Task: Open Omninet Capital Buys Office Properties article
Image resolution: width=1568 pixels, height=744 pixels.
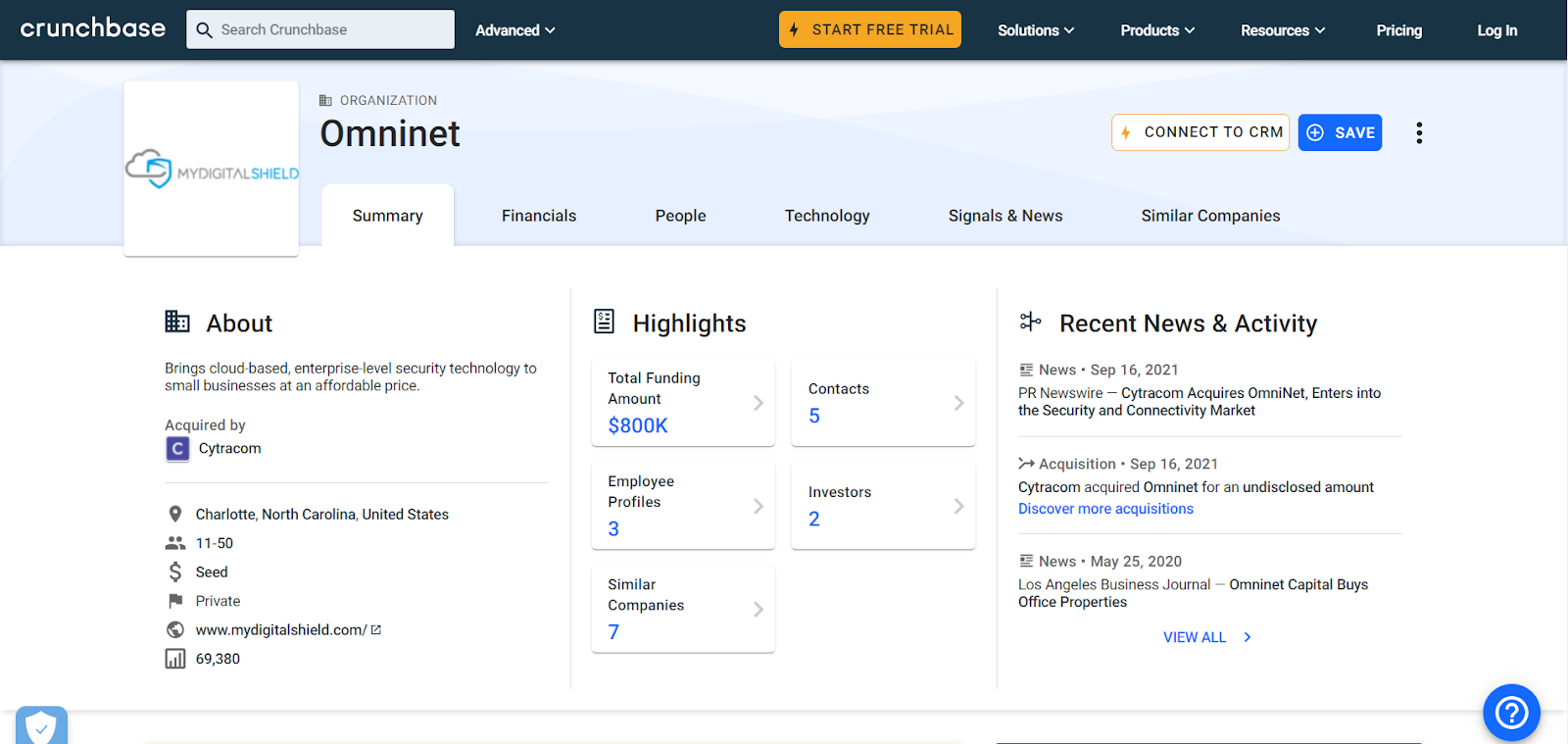Action: (x=1193, y=593)
